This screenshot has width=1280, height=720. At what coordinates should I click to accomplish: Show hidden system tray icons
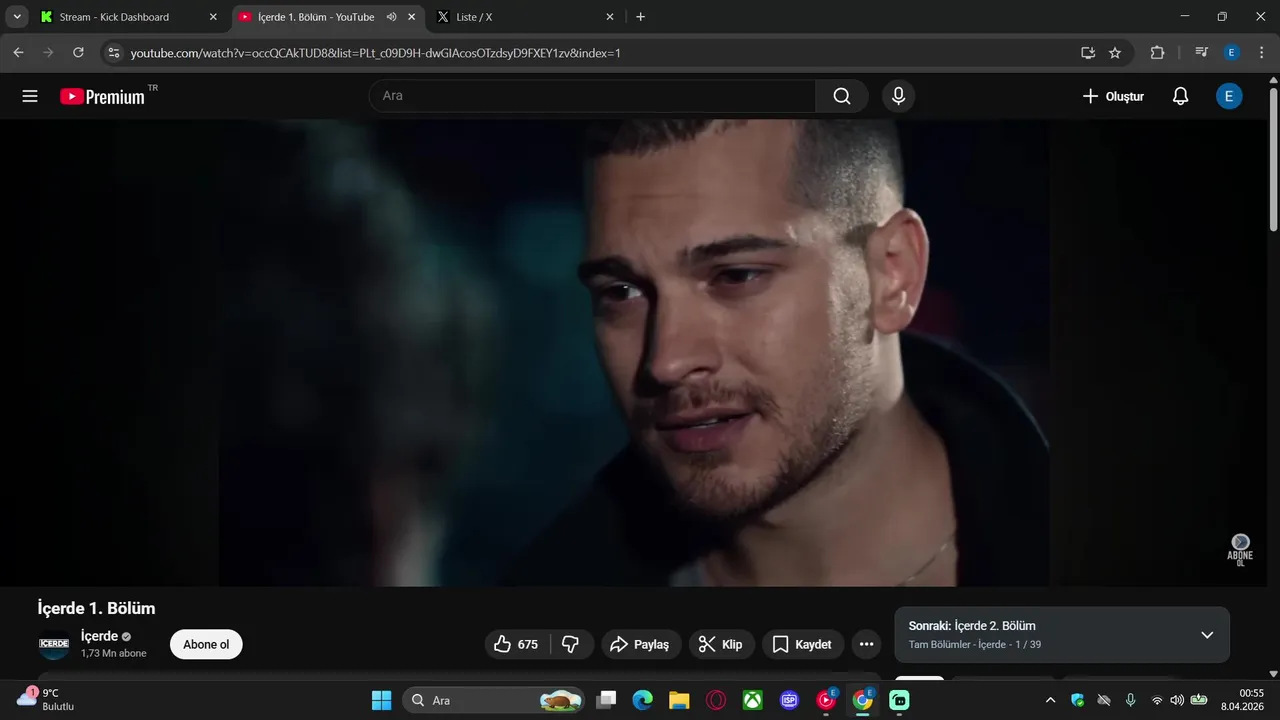tap(1050, 700)
